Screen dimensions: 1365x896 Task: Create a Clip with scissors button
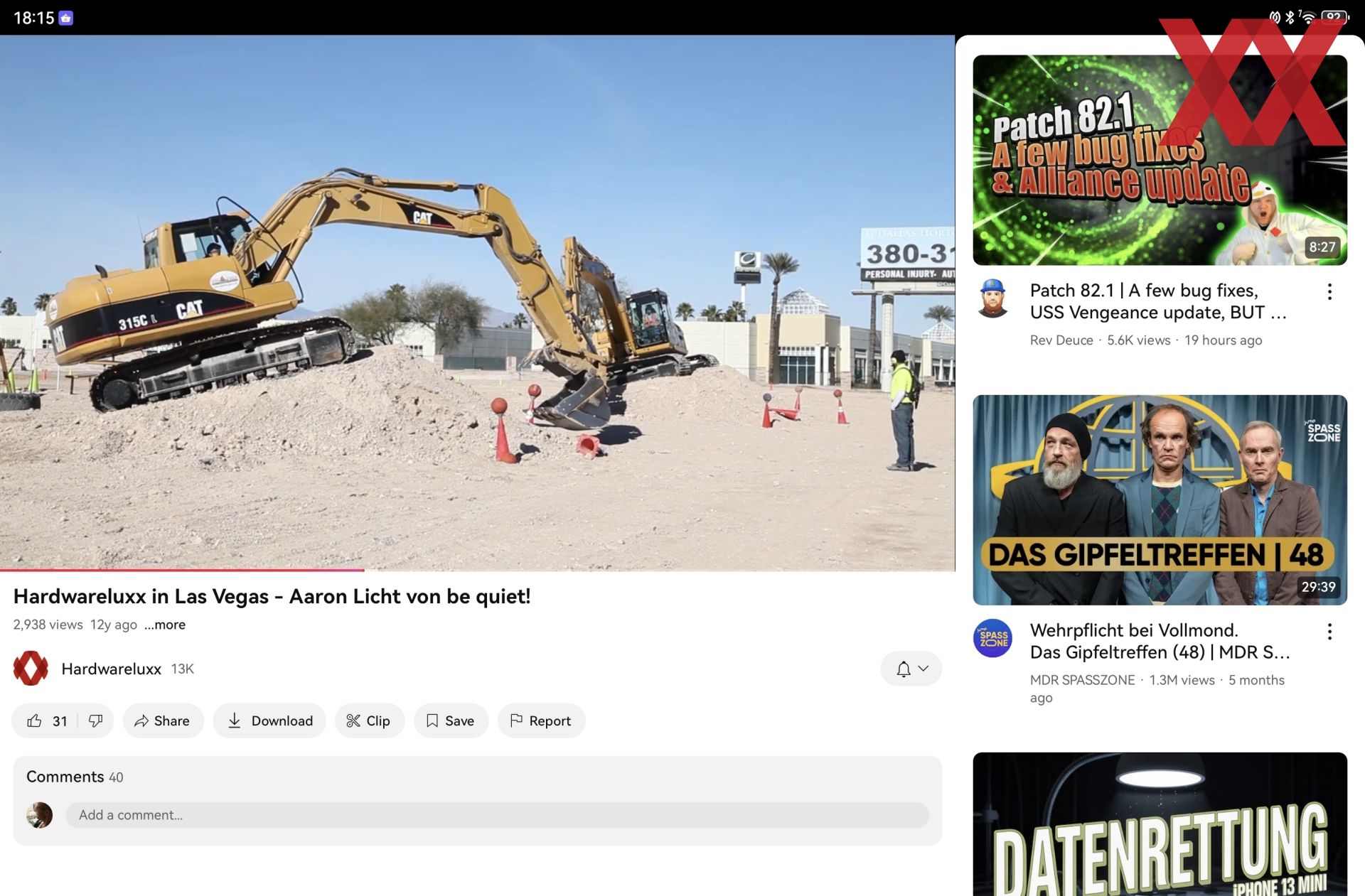click(x=369, y=720)
